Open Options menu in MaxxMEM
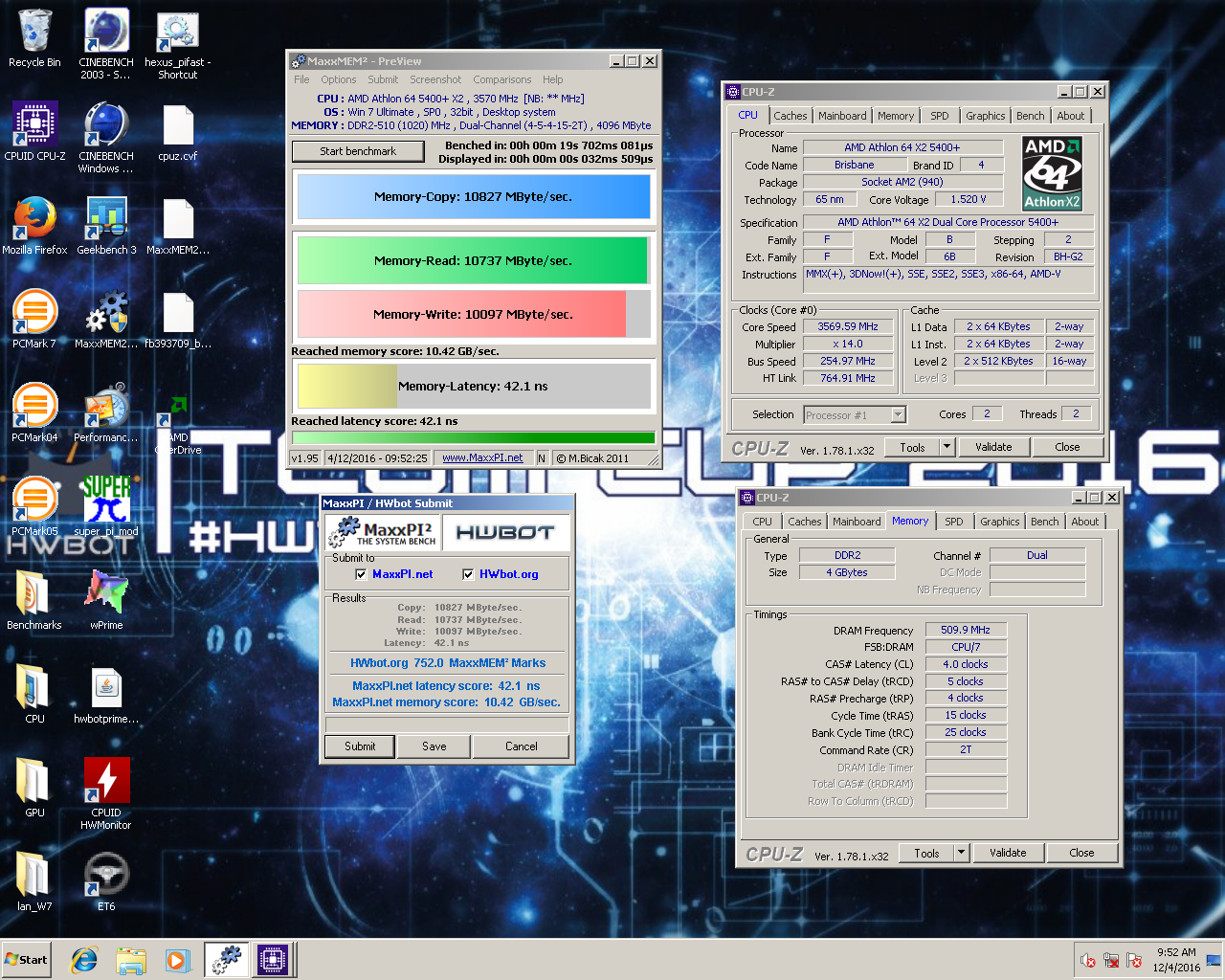 [x=338, y=79]
